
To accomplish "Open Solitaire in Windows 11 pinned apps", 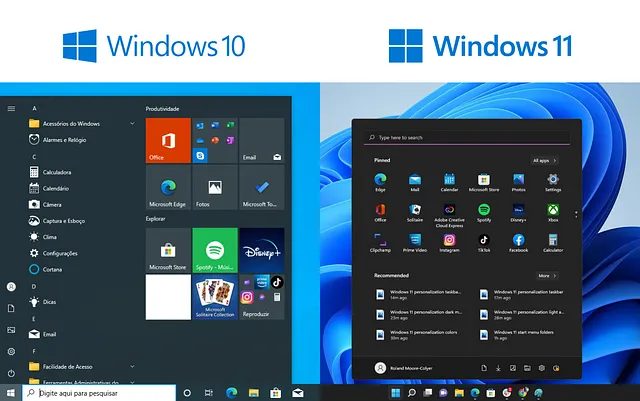I will (x=415, y=213).
